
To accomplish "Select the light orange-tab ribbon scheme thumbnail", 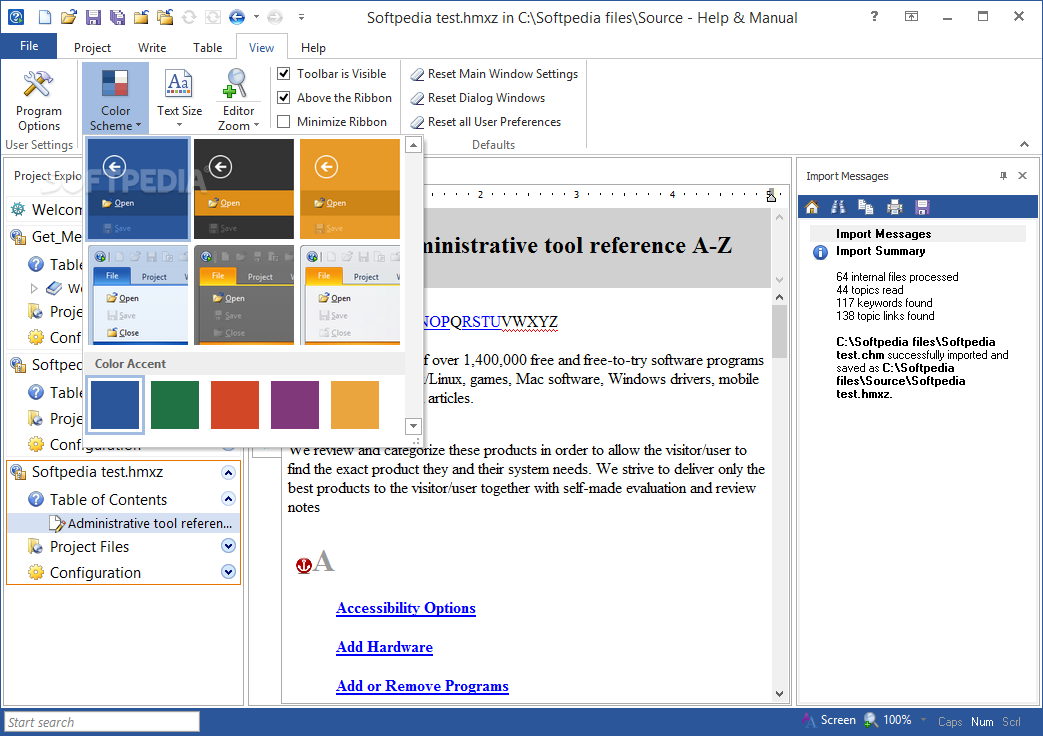I will [350, 295].
